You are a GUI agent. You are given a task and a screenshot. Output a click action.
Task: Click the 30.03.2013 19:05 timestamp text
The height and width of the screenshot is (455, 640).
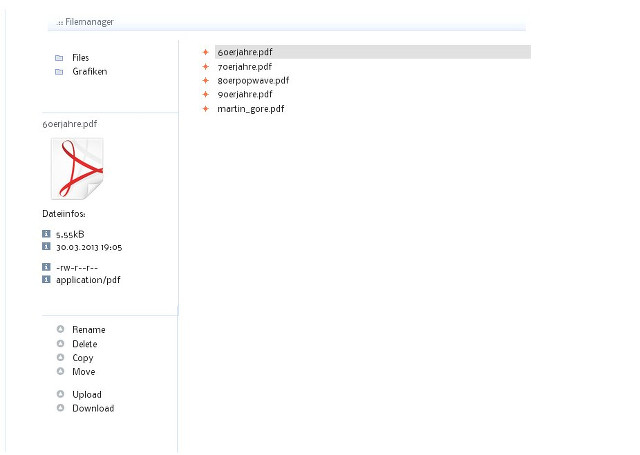pyautogui.click(x=89, y=247)
